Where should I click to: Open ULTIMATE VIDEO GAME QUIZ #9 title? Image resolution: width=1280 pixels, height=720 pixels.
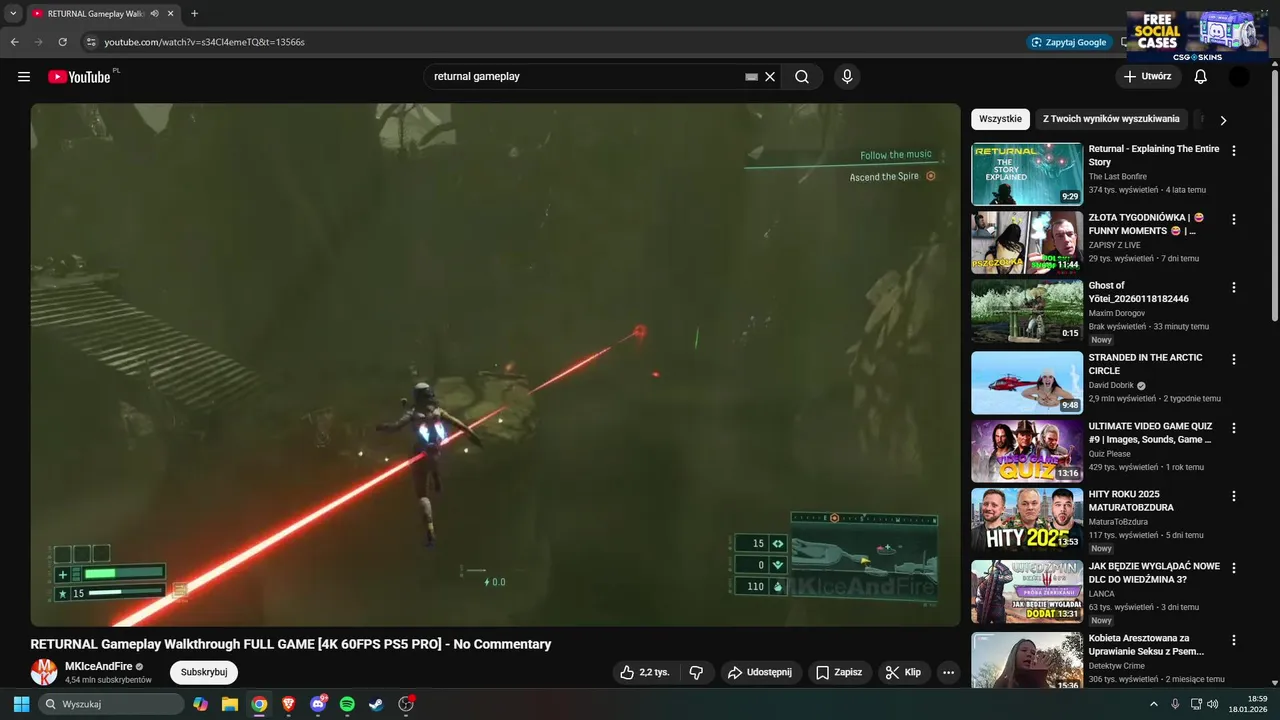[x=1150, y=433]
